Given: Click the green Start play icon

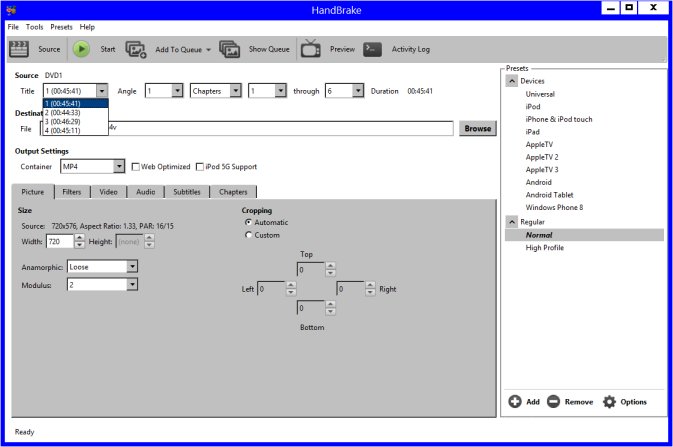Looking at the screenshot, I should coord(81,49).
